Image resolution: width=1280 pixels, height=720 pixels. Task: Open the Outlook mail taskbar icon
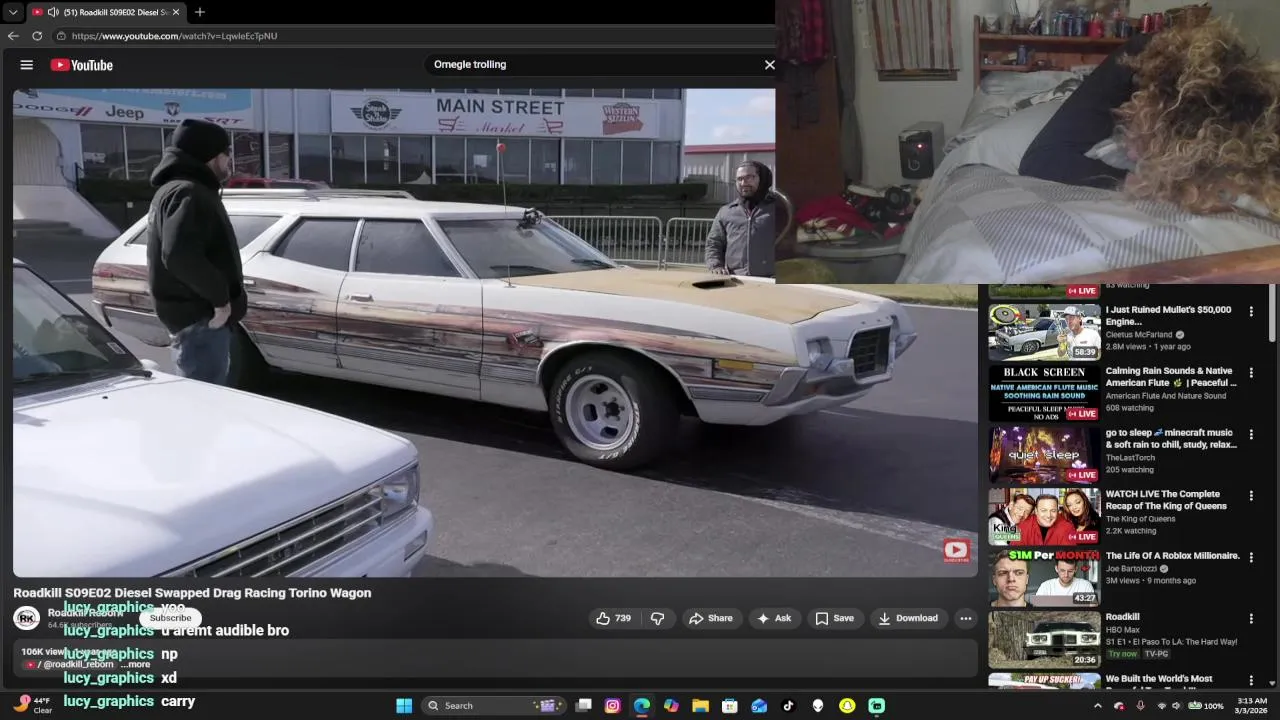759,705
